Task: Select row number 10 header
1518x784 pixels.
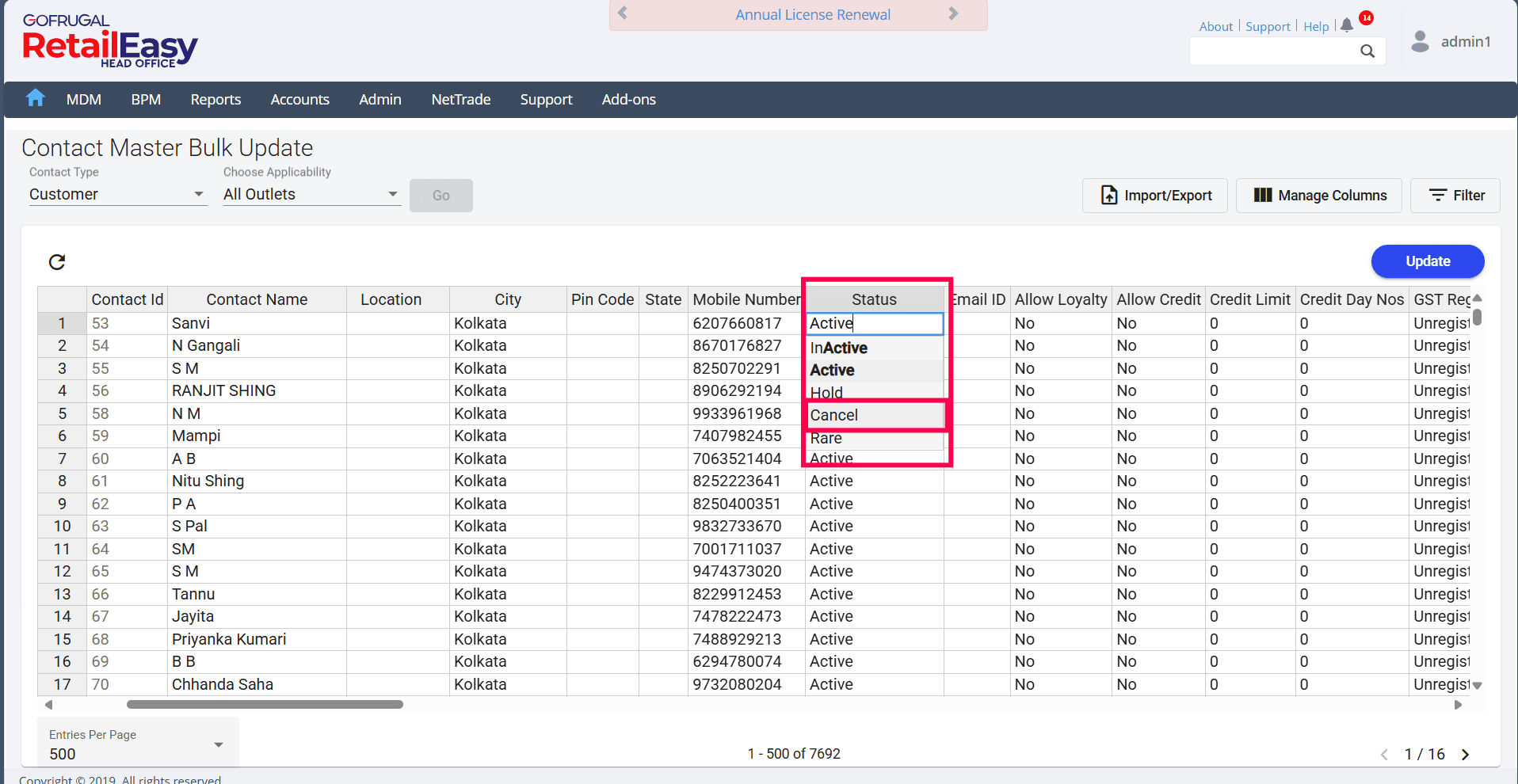Action: 62,526
